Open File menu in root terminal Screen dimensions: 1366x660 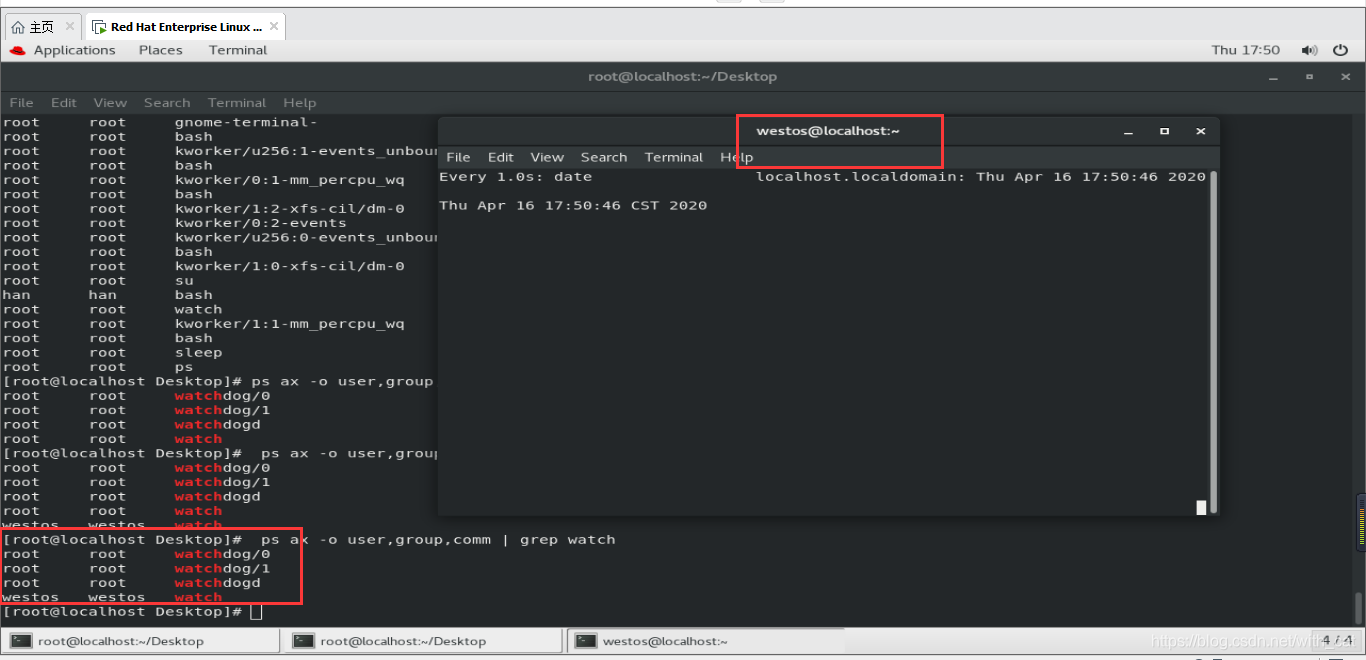[21, 102]
